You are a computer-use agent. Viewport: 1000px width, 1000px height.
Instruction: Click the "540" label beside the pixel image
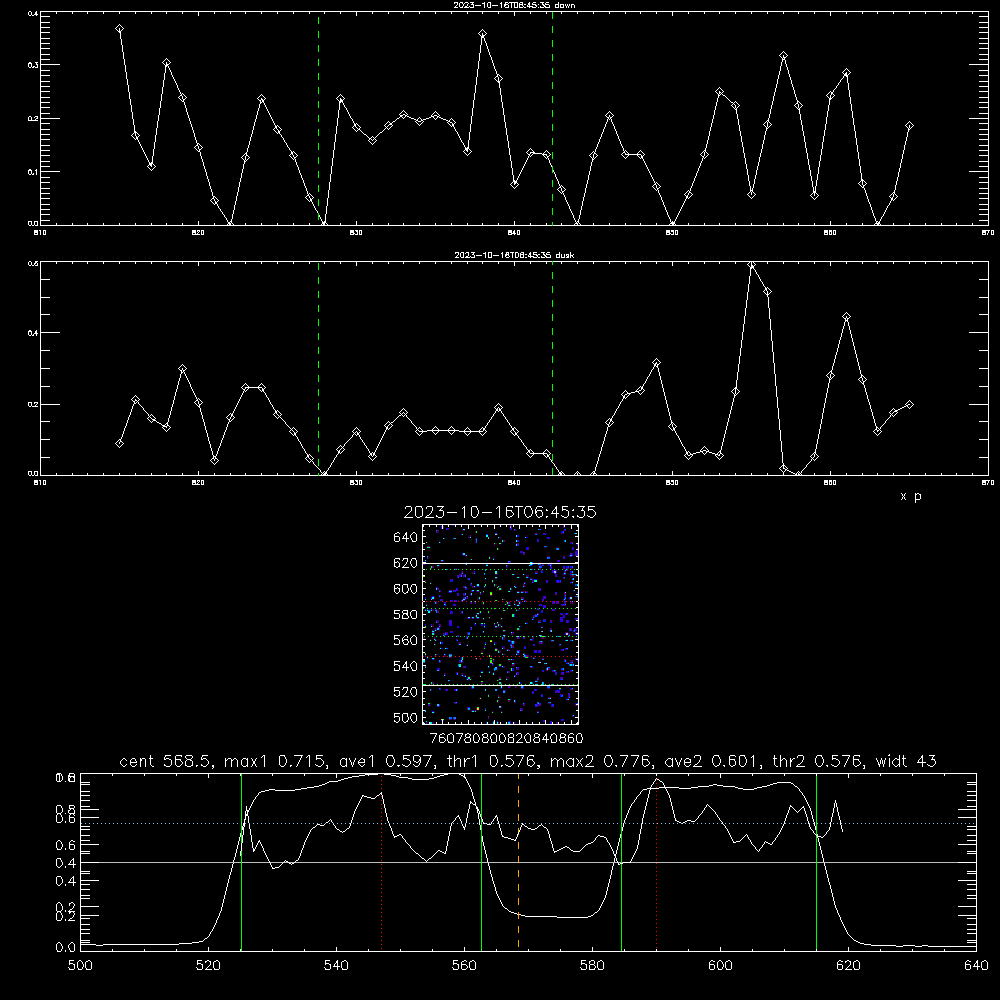pyautogui.click(x=406, y=666)
